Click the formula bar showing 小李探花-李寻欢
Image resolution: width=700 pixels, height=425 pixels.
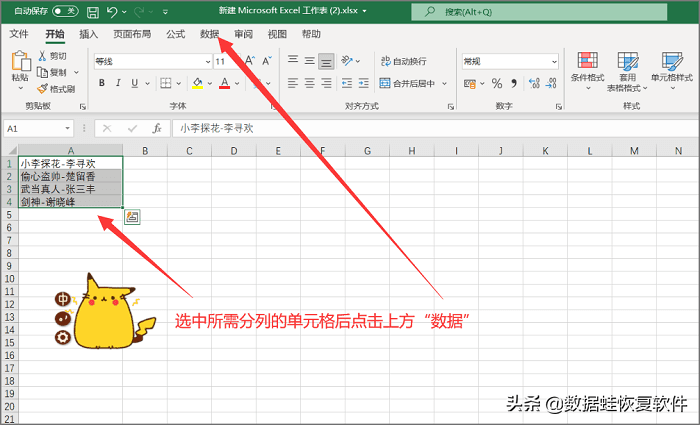(x=435, y=129)
